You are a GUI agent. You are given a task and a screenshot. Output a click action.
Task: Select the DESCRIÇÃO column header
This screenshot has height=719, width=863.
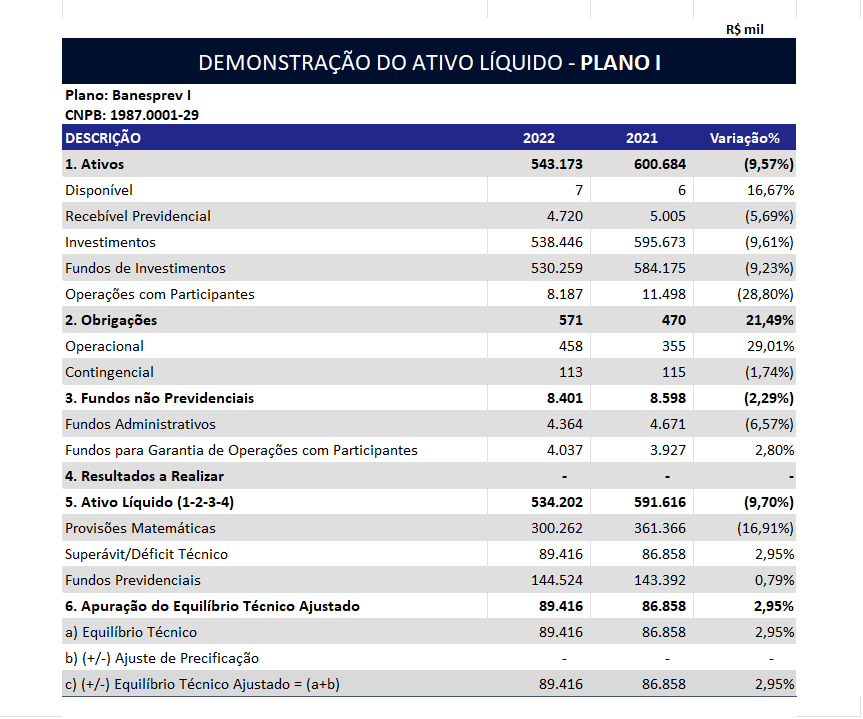(x=103, y=138)
